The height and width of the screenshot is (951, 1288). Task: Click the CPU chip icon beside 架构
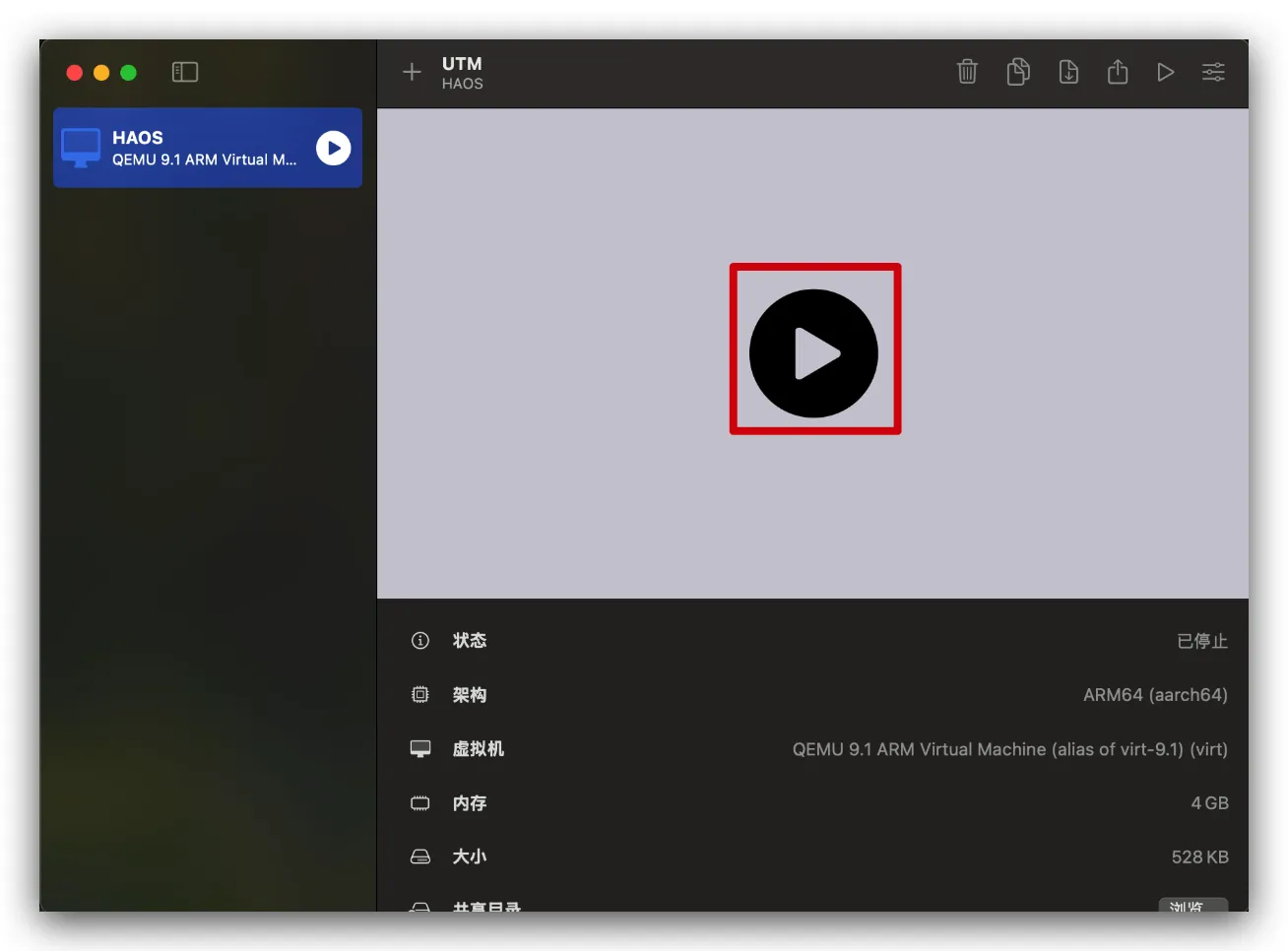pos(420,695)
